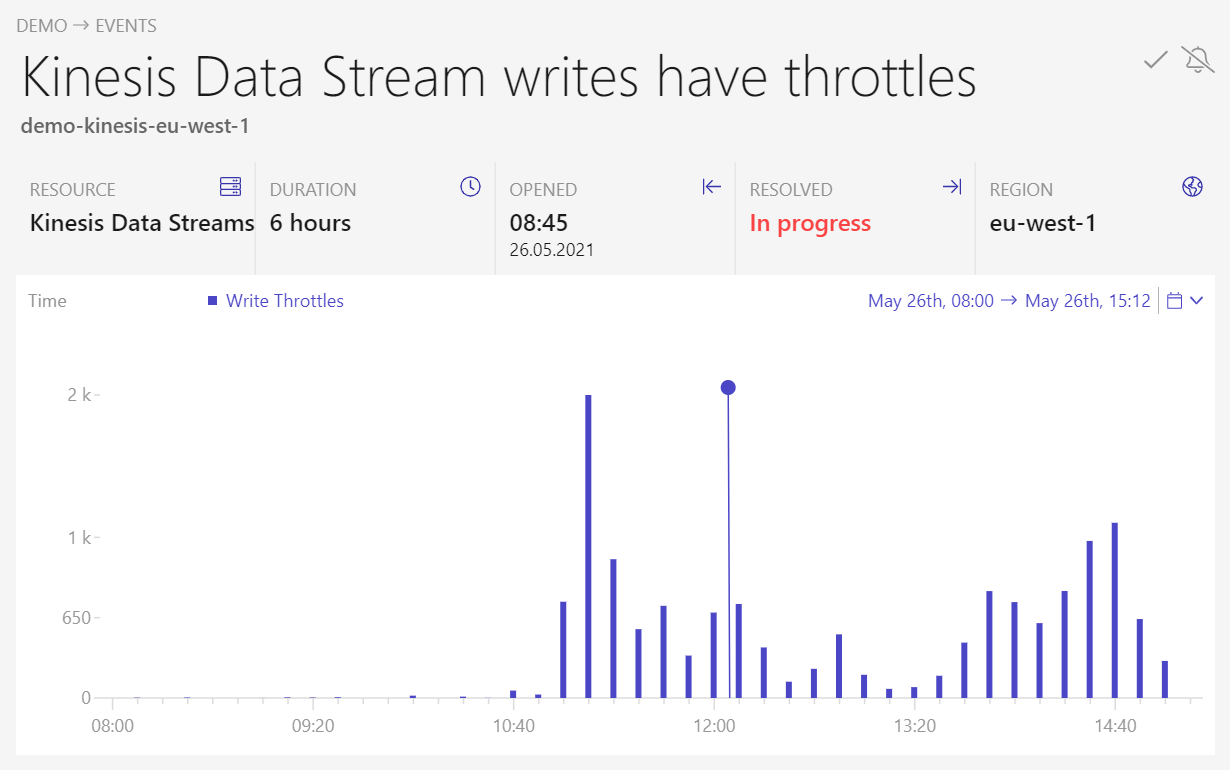This screenshot has width=1230, height=770.
Task: Select the May 26th date range text
Action: (1009, 301)
